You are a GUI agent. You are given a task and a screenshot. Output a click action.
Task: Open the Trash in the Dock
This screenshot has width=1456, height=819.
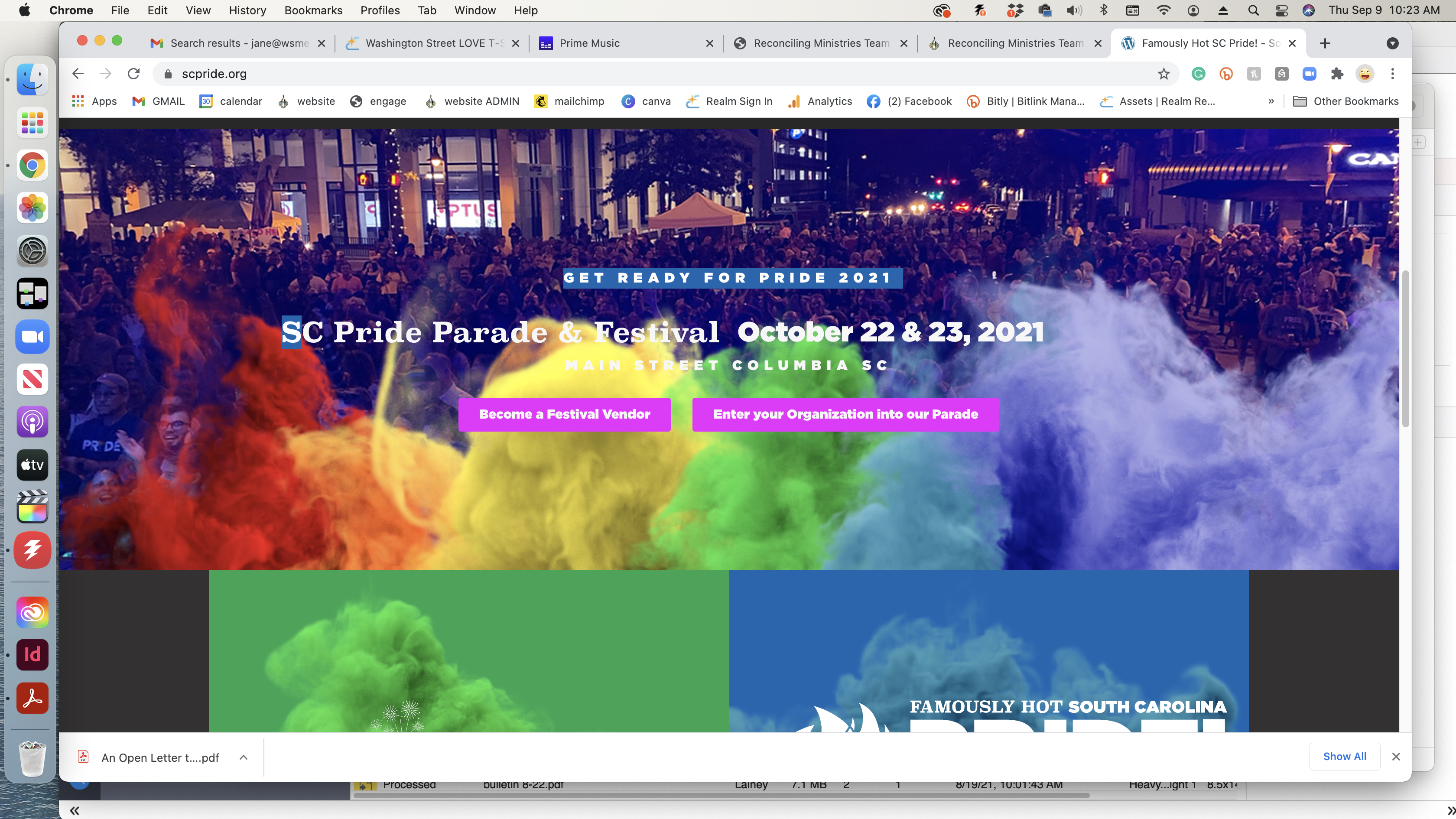32,758
